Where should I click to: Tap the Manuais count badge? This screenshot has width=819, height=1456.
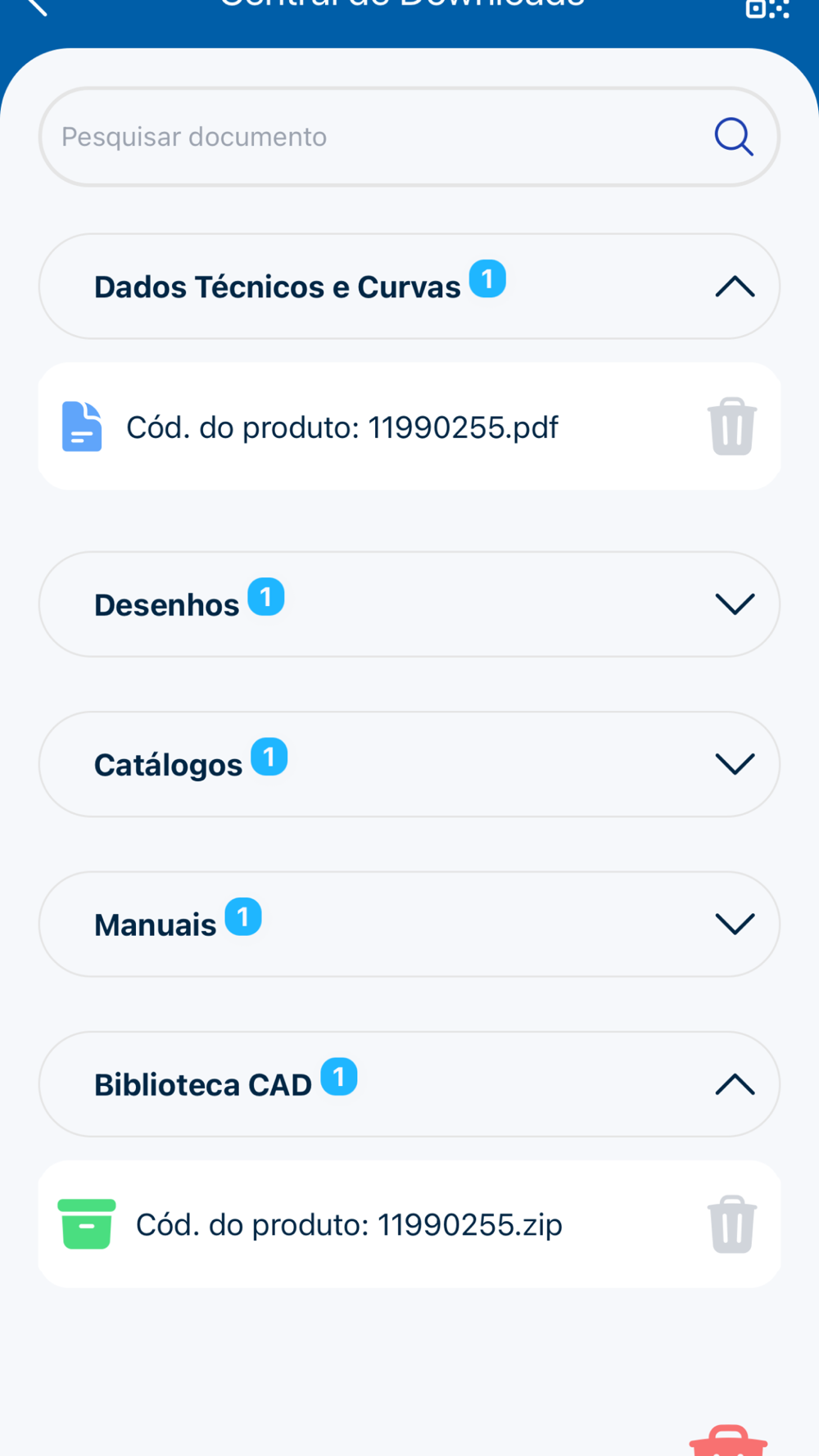tap(243, 916)
